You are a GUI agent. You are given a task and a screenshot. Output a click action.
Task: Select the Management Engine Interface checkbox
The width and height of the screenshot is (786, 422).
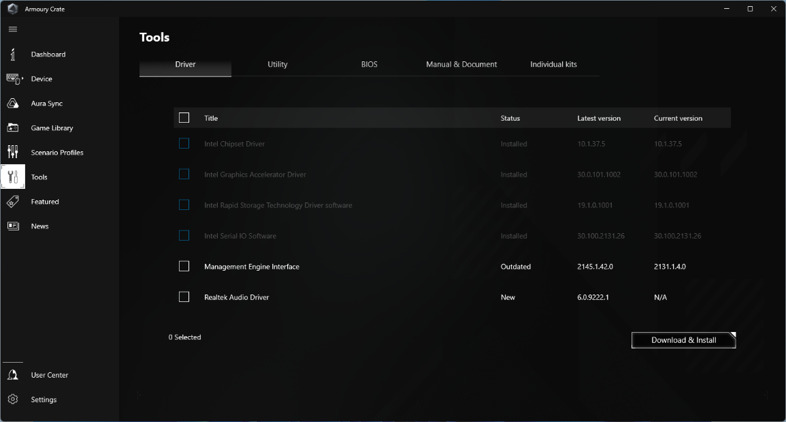point(184,266)
